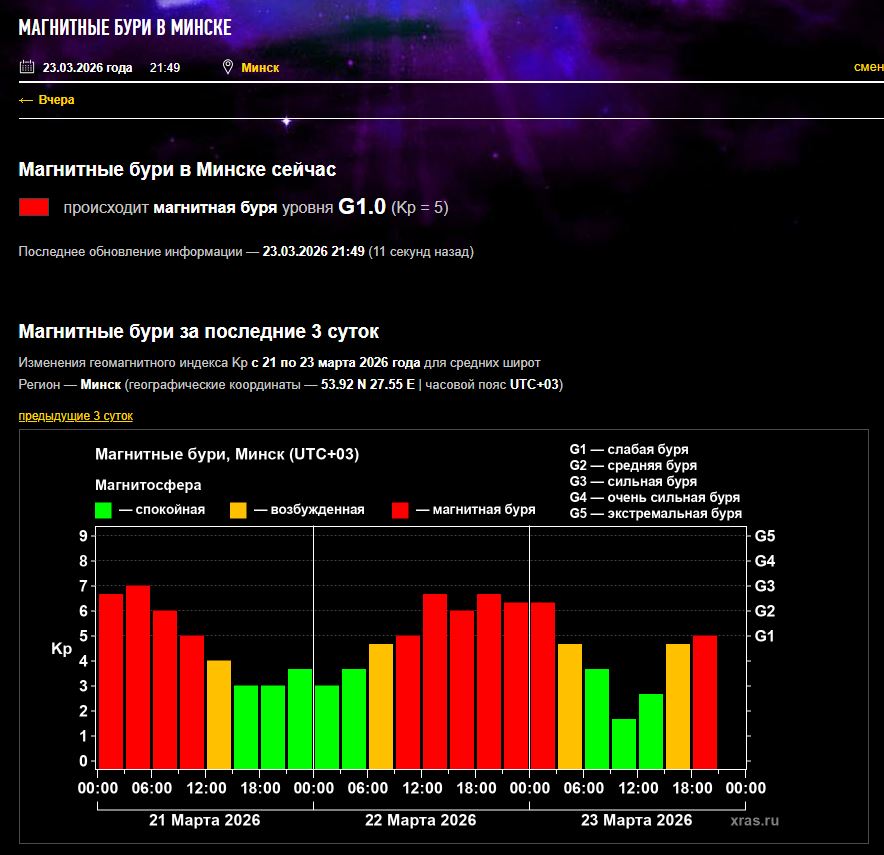Click the location pin icon near Минск

click(228, 68)
